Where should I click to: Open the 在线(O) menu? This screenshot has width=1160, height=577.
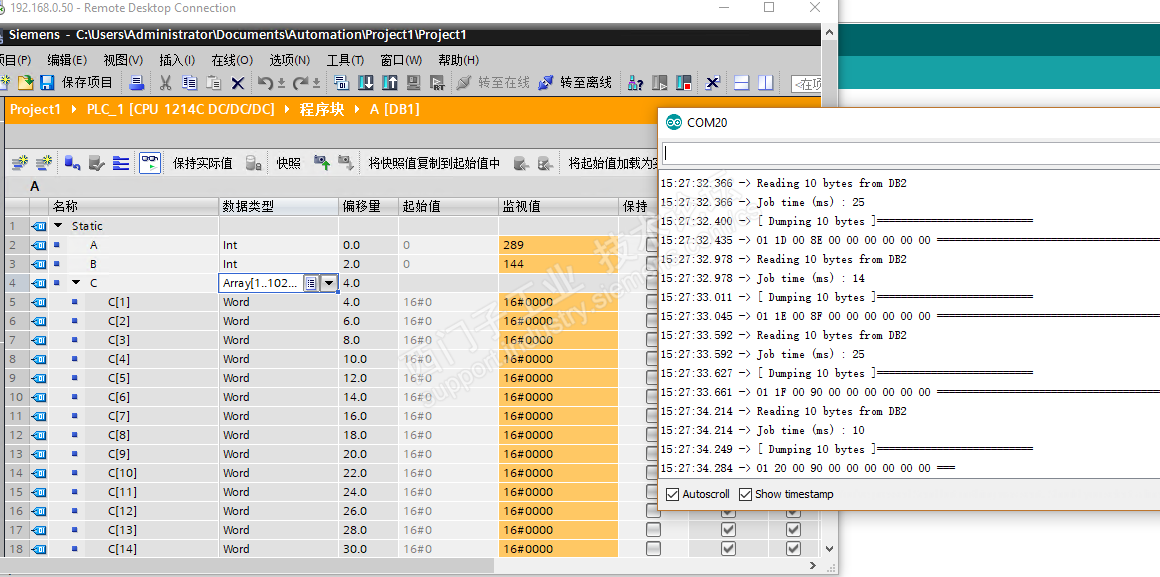click(232, 60)
